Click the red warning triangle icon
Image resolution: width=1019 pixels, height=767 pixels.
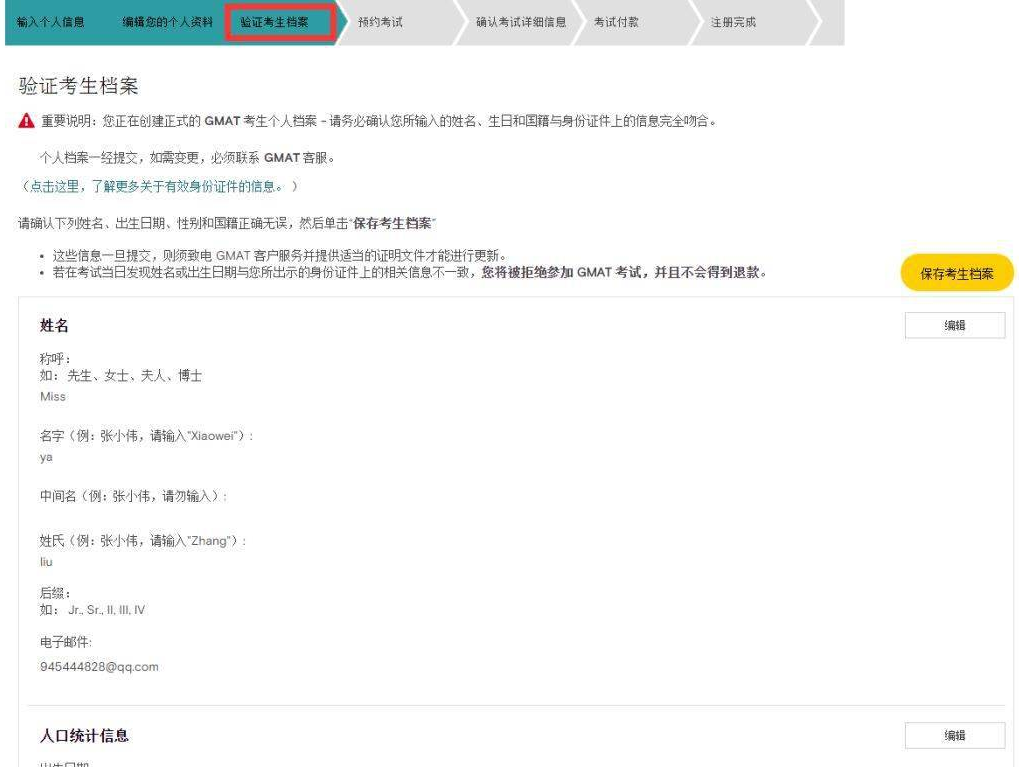[26, 121]
